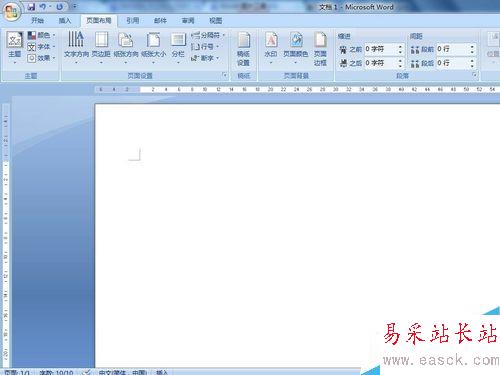Click the 段前 spacing input field

pos(452,49)
